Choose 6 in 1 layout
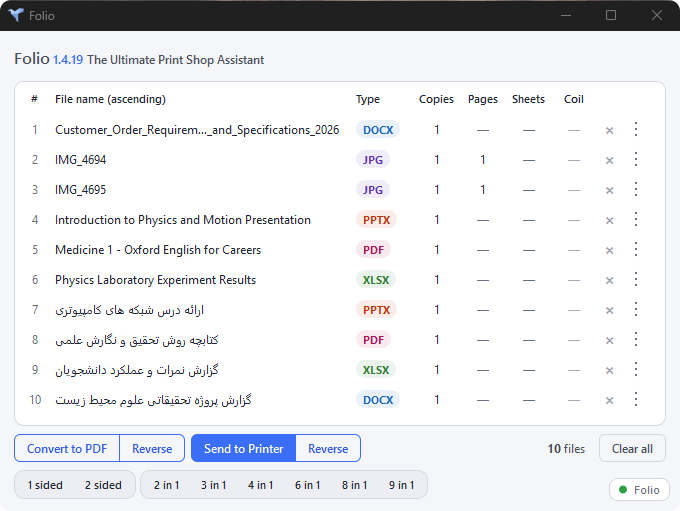This screenshot has width=680, height=511. pyautogui.click(x=307, y=485)
